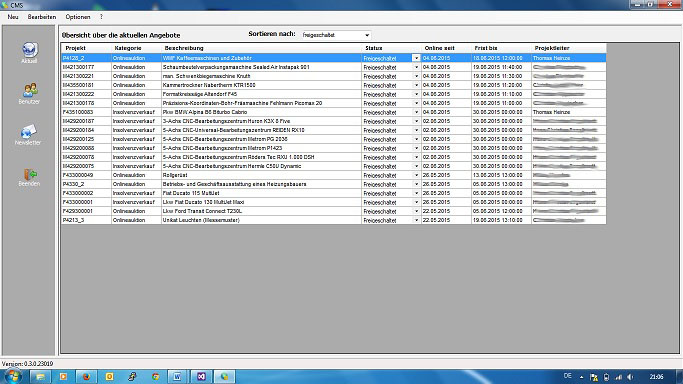Open the Bearbeiten menu
This screenshot has width=683, height=384.
pyautogui.click(x=42, y=17)
